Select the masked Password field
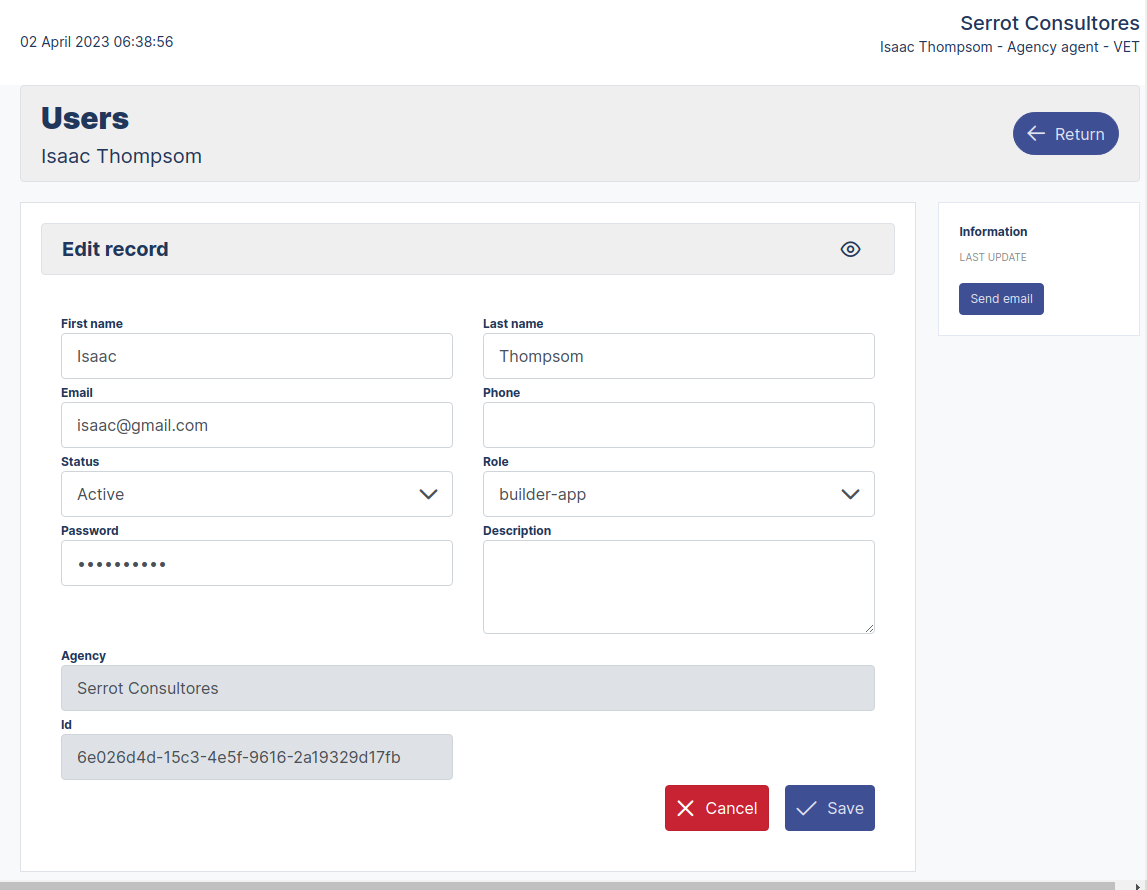This screenshot has height=890, width=1147. tap(257, 563)
